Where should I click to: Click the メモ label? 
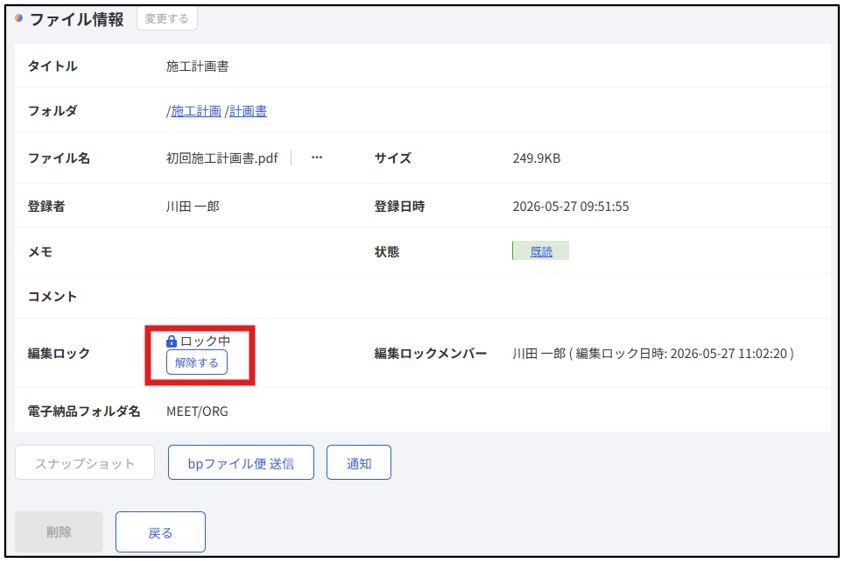pyautogui.click(x=40, y=252)
